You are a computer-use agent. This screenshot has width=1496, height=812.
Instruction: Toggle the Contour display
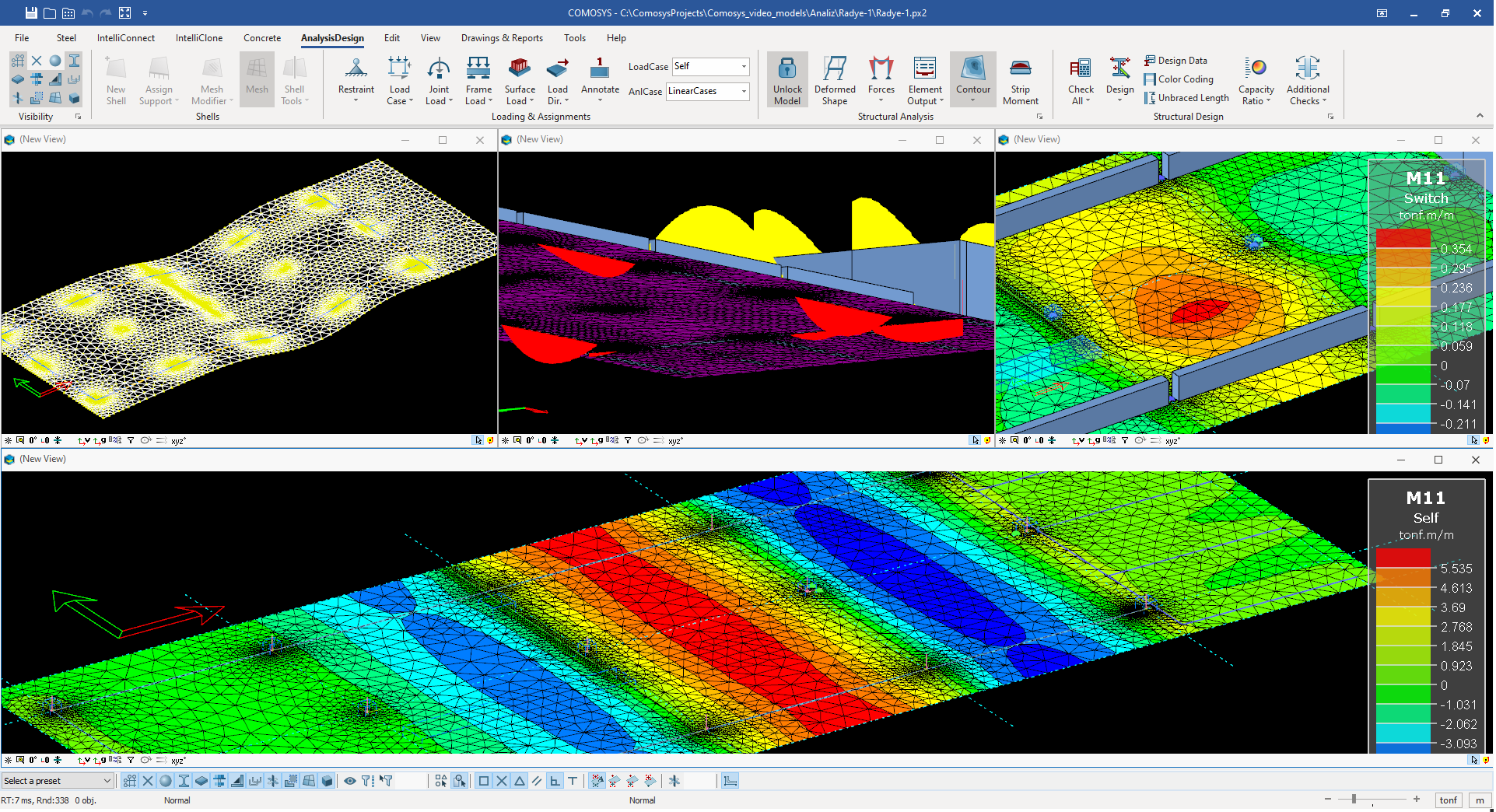coord(973,79)
